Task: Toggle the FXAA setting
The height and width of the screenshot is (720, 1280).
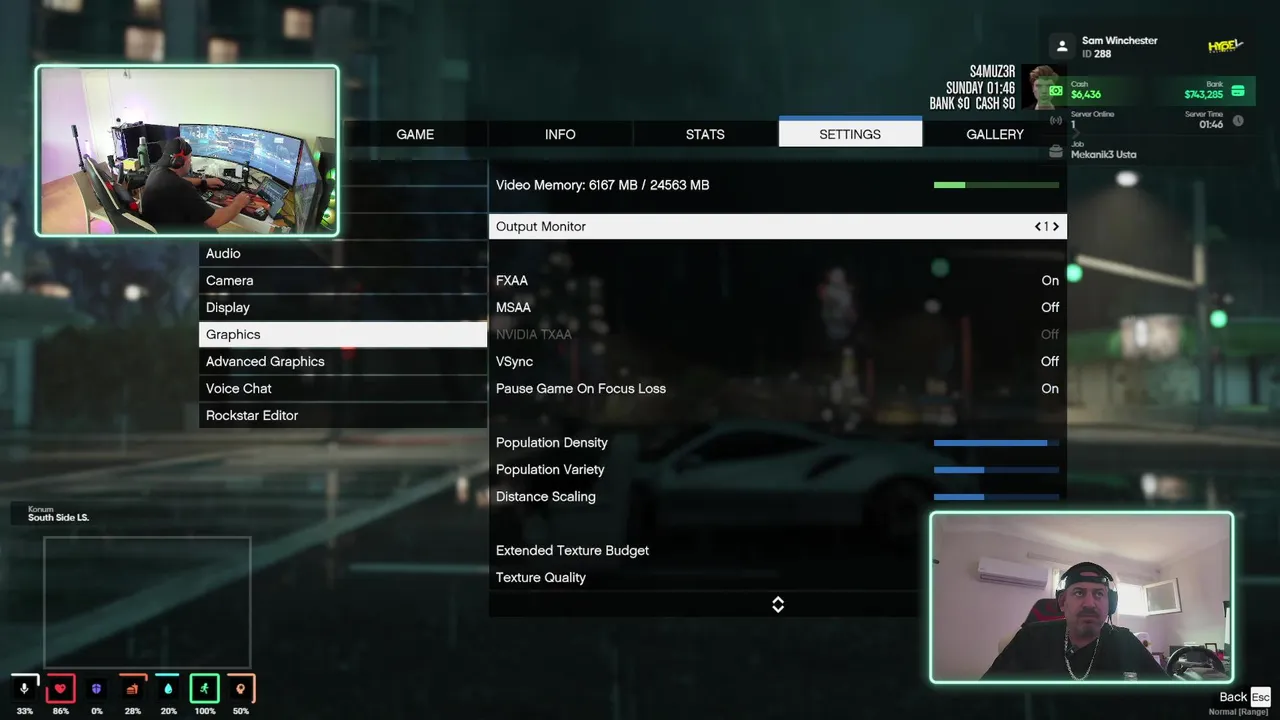Action: point(777,281)
